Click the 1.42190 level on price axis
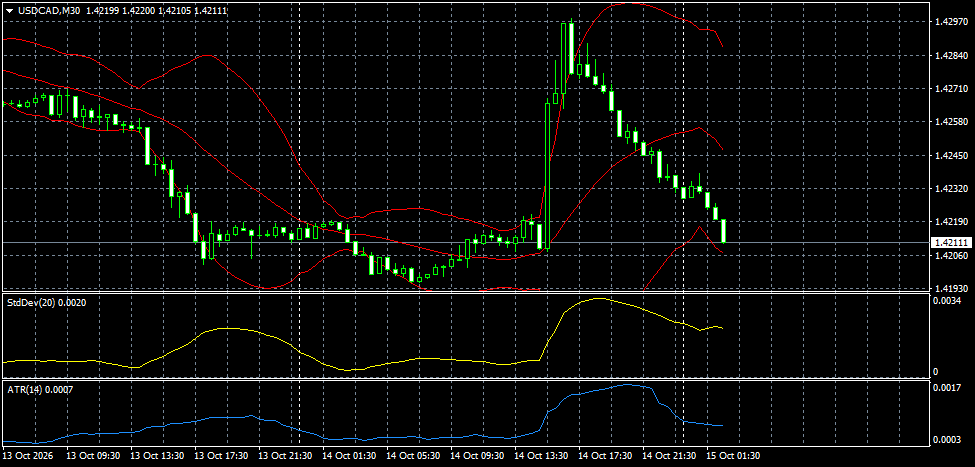The image size is (975, 467). (951, 221)
